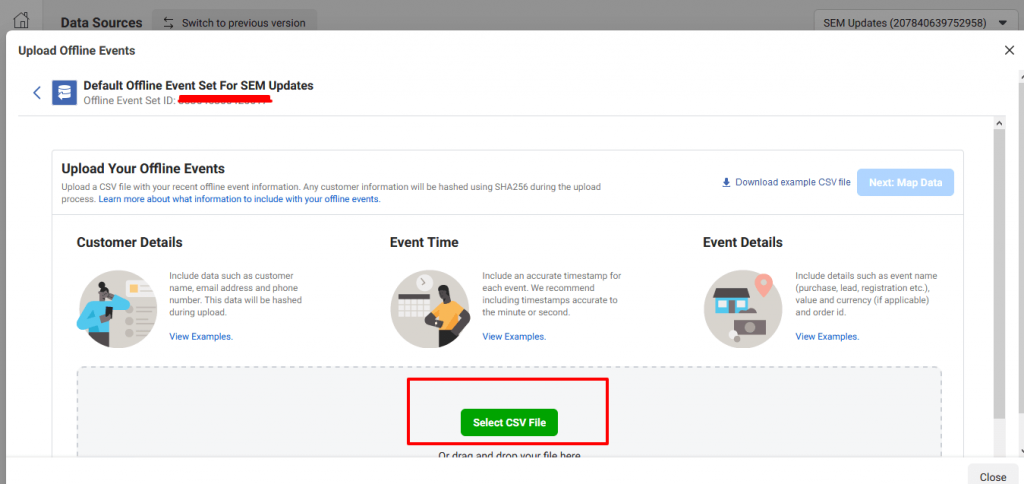Open the SEM Updates account dropdown
Screen dimensions: 1024x484
pyautogui.click(x=915, y=23)
